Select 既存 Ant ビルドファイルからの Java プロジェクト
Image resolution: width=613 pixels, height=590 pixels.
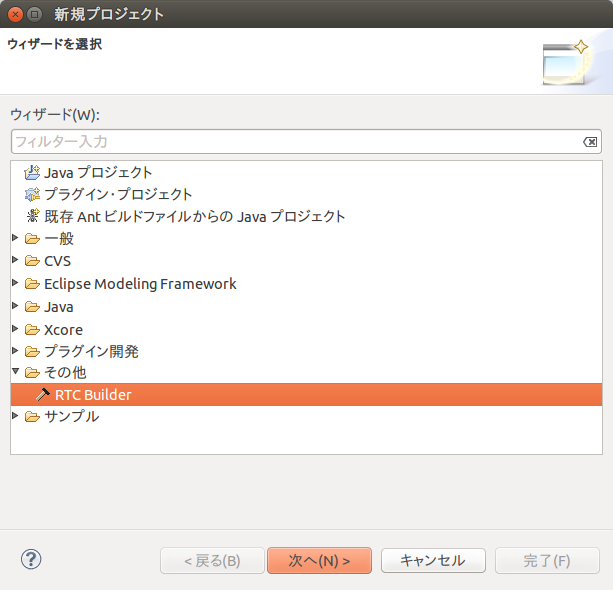click(x=195, y=216)
